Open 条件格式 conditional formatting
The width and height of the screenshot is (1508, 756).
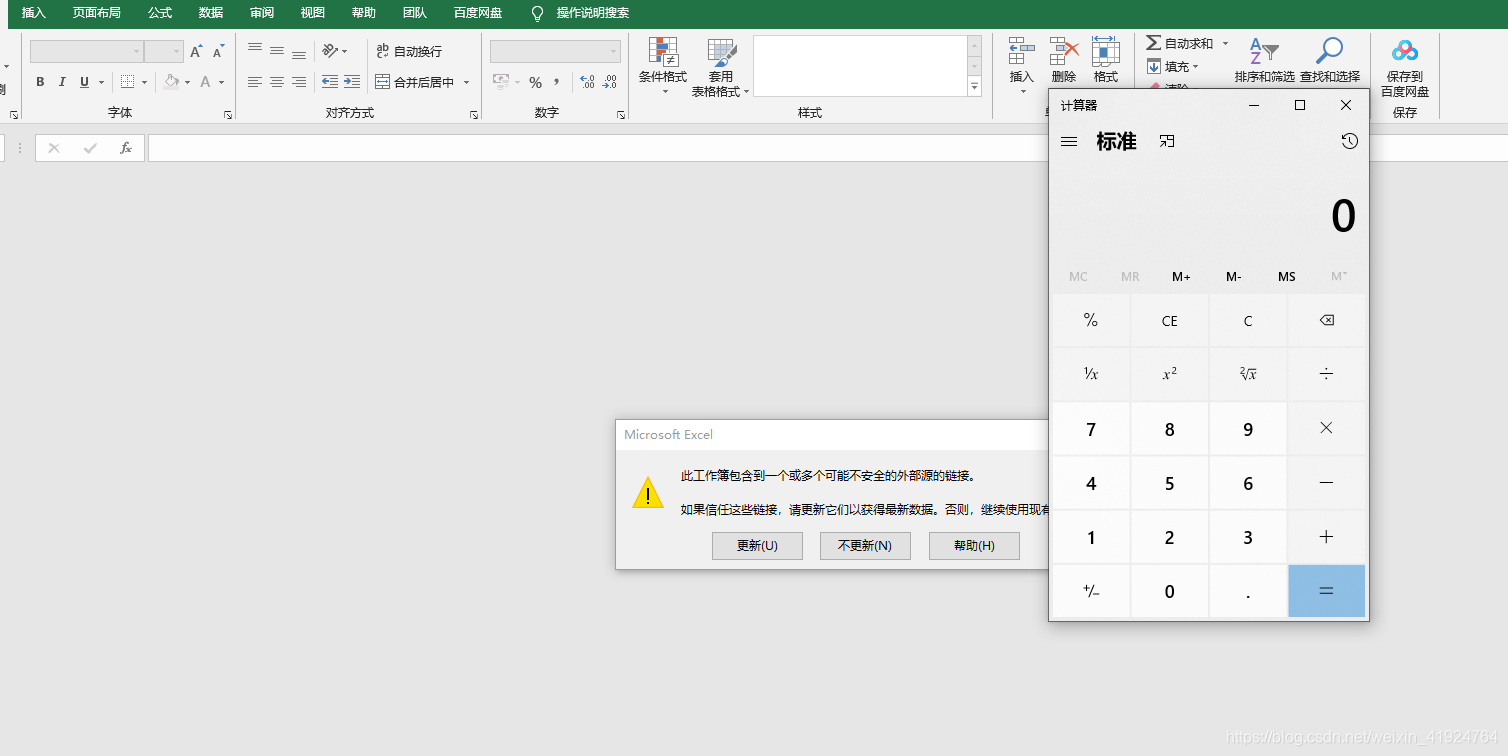click(663, 66)
